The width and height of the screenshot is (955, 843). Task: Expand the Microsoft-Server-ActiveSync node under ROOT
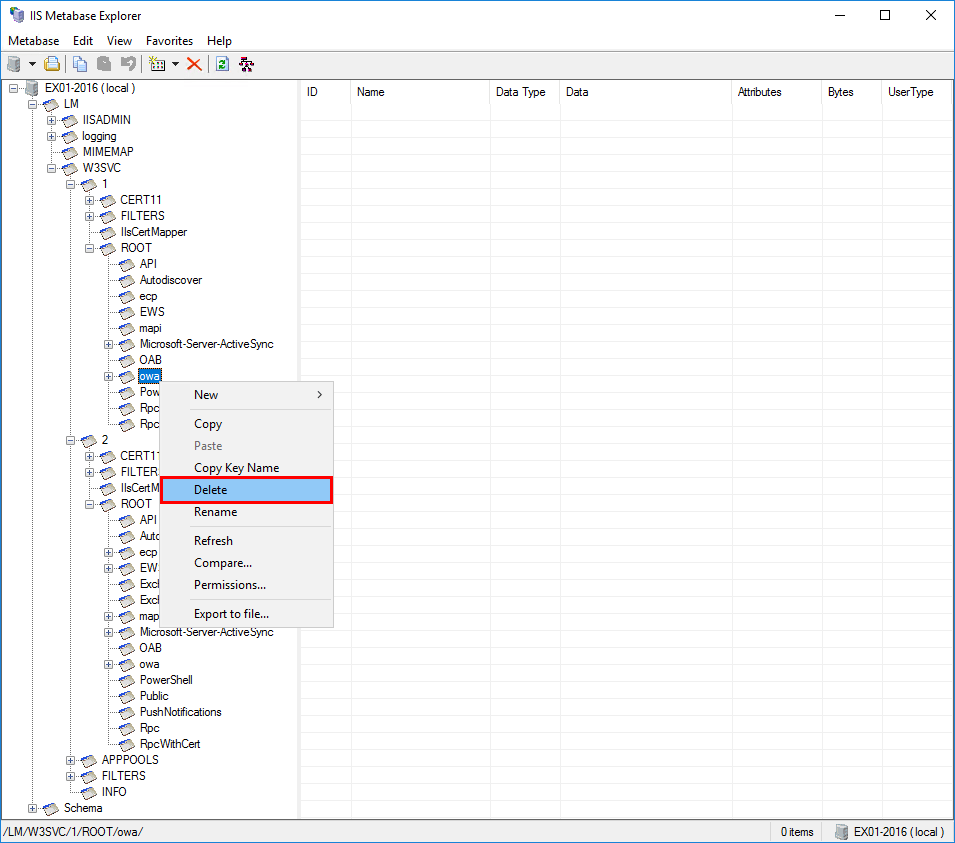110,343
